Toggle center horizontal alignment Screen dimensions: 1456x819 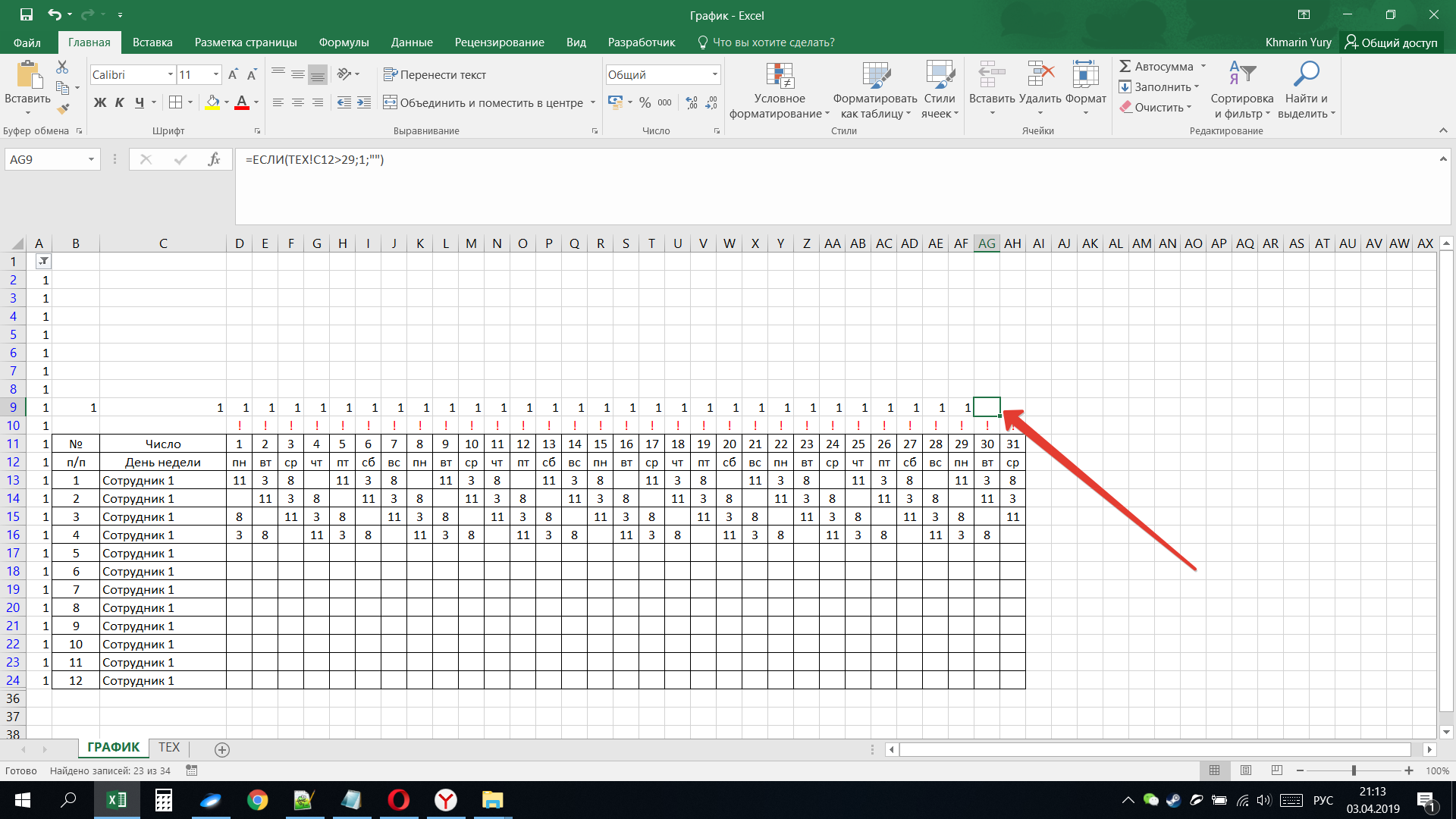[298, 102]
